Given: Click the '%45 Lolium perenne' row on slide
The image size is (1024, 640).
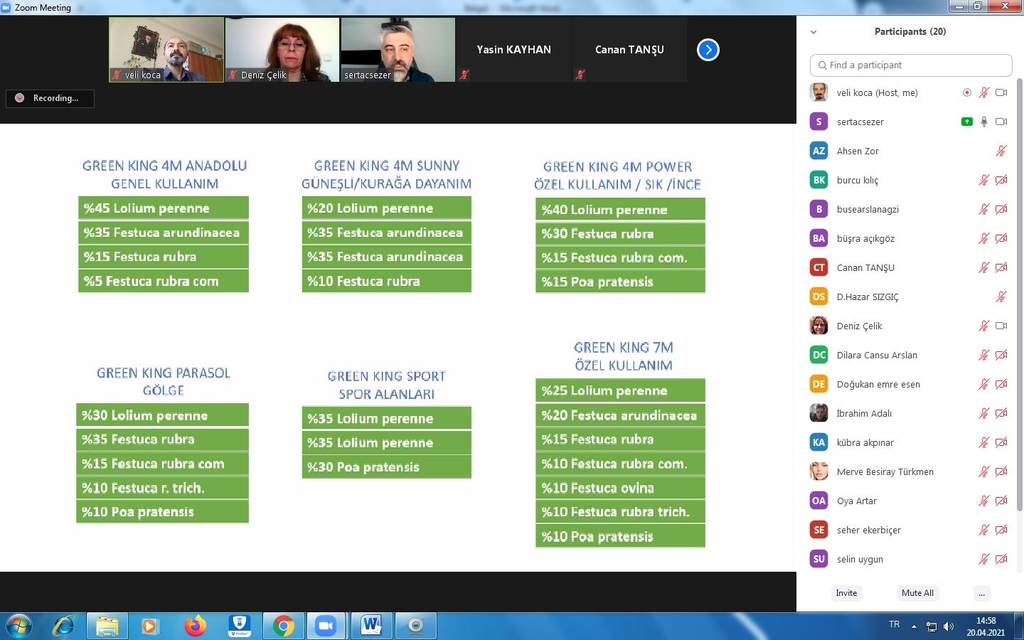Looking at the screenshot, I should 163,208.
